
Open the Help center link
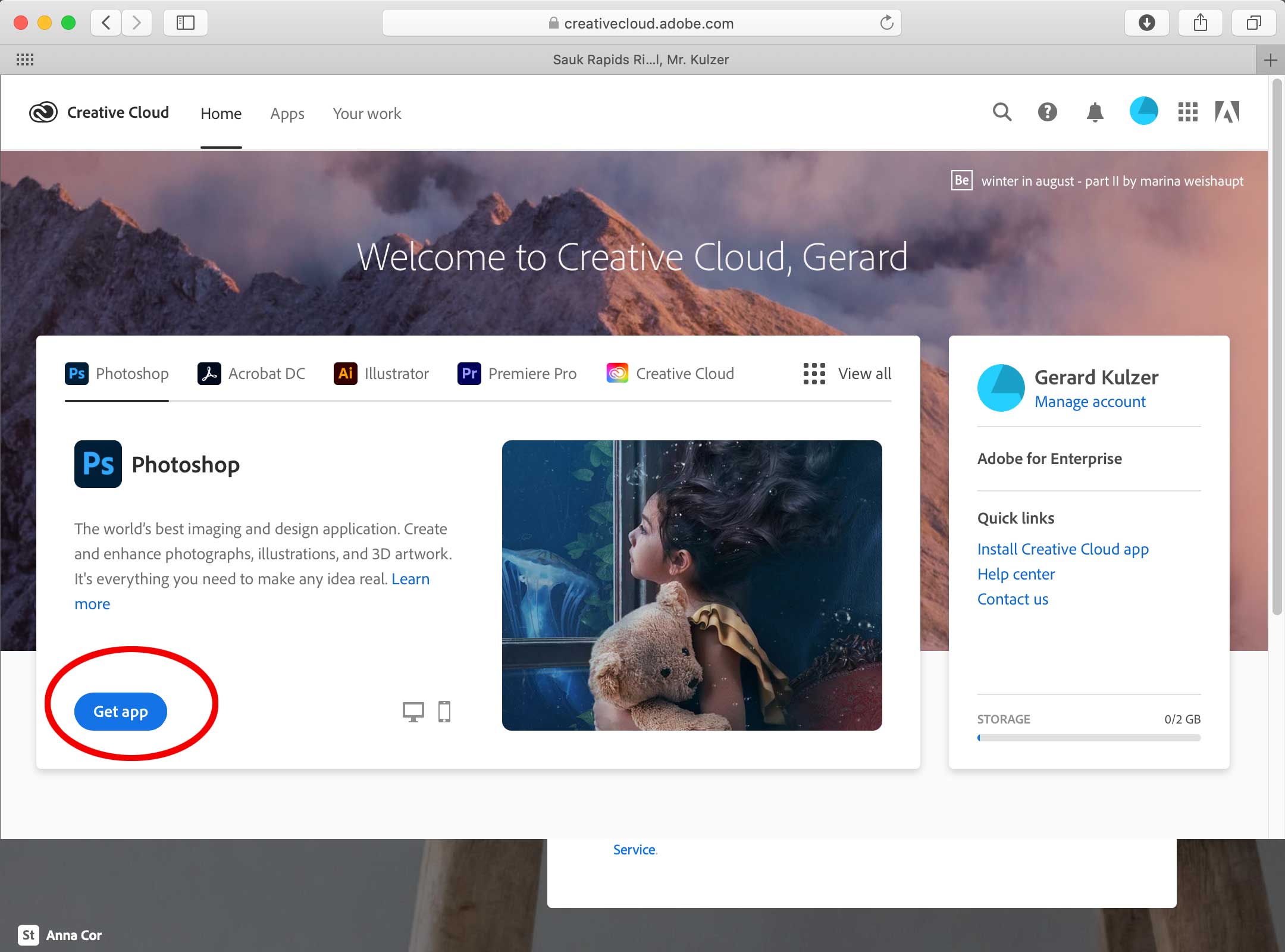tap(1016, 574)
